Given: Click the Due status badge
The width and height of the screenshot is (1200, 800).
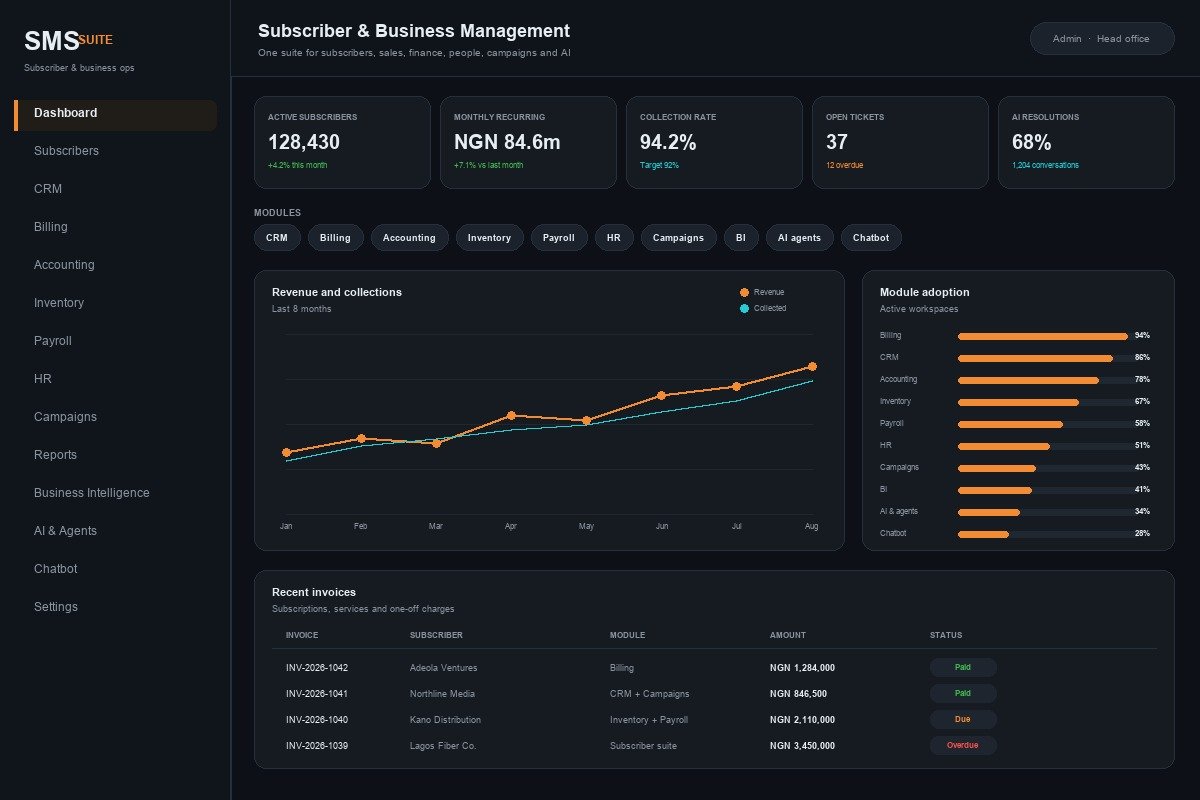Looking at the screenshot, I should pyautogui.click(x=963, y=719).
